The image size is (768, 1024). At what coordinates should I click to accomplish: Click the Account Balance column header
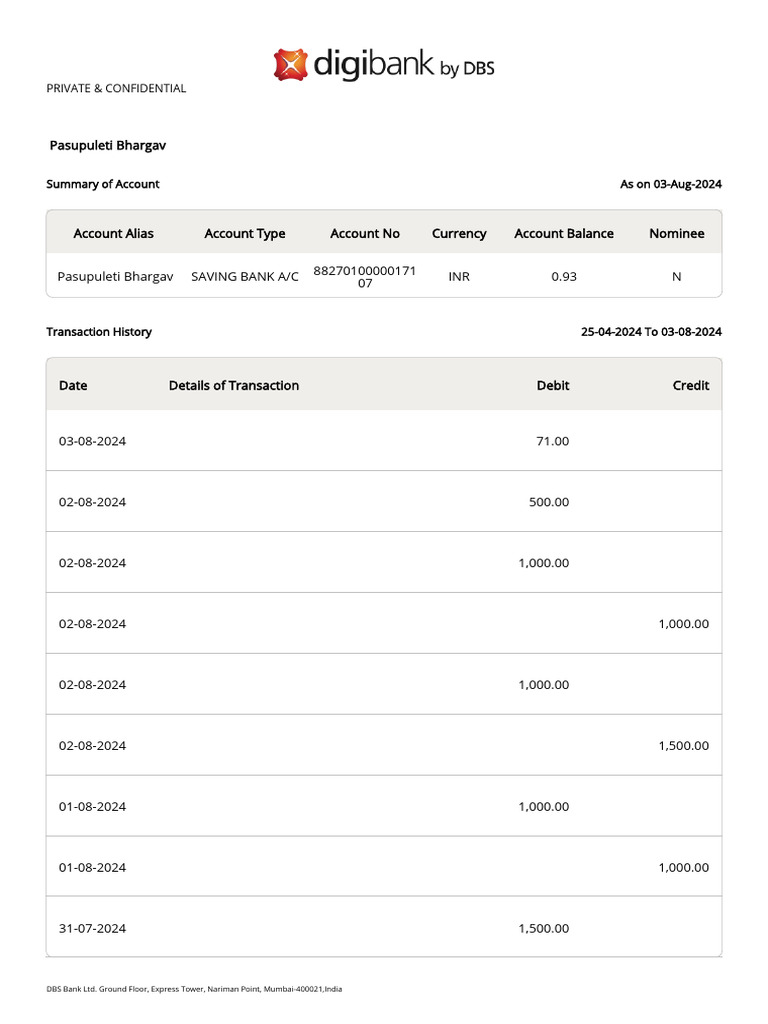pos(564,233)
